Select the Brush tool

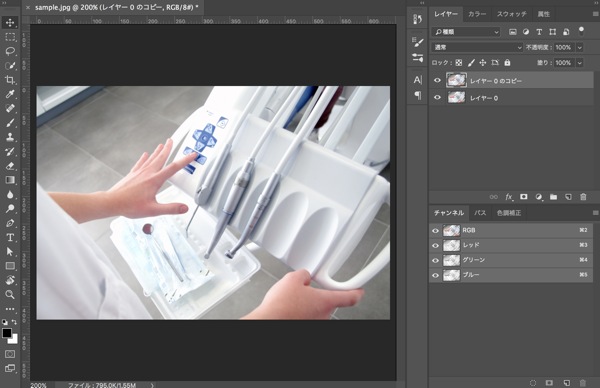[x=10, y=123]
